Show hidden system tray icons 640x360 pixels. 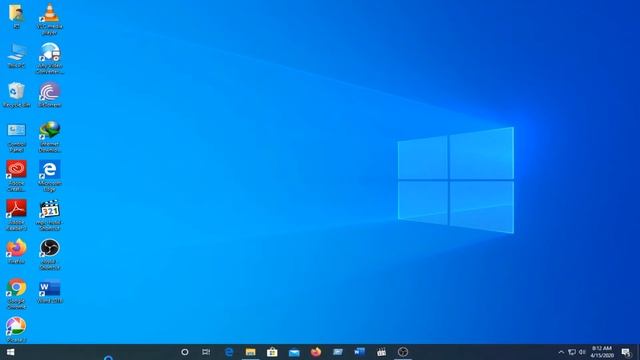pos(561,352)
